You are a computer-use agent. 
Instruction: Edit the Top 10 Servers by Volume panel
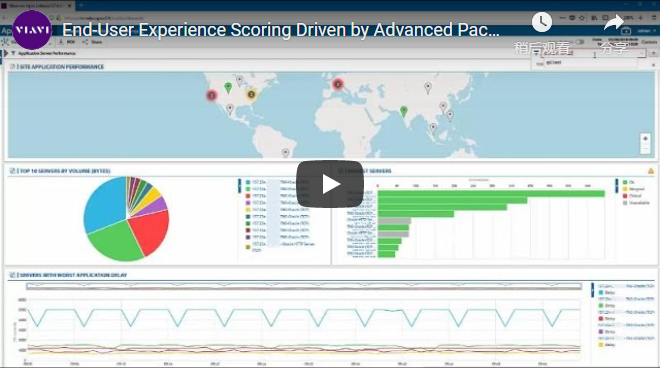pos(13,171)
